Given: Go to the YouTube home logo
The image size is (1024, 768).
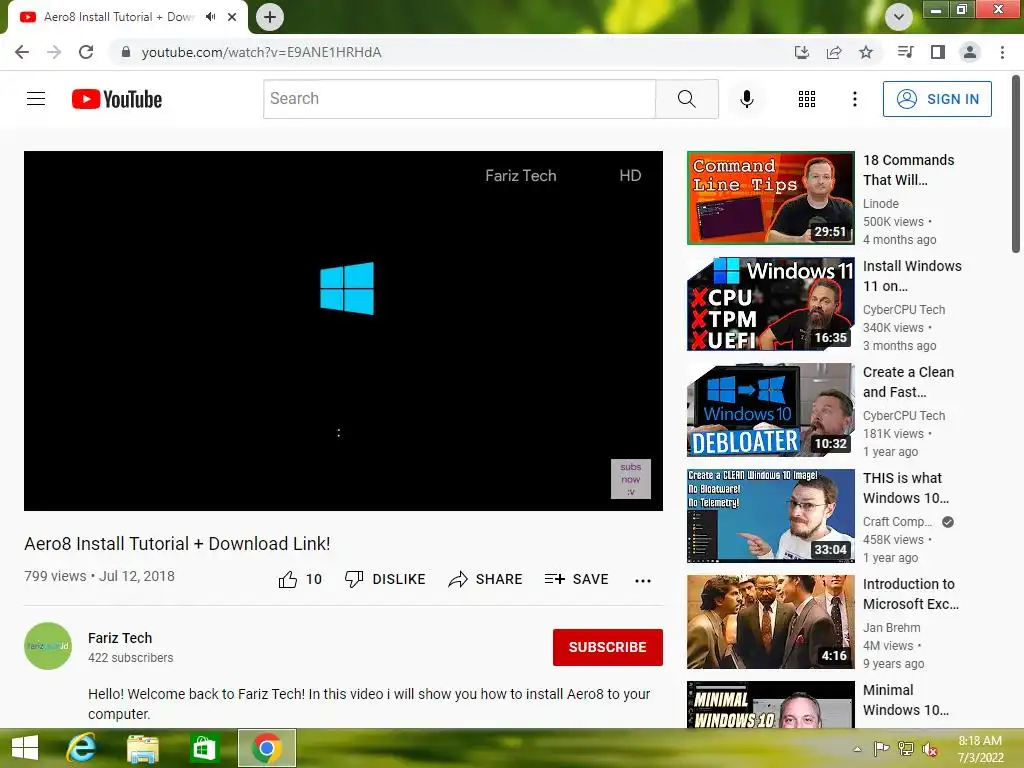Looking at the screenshot, I should coord(117,99).
